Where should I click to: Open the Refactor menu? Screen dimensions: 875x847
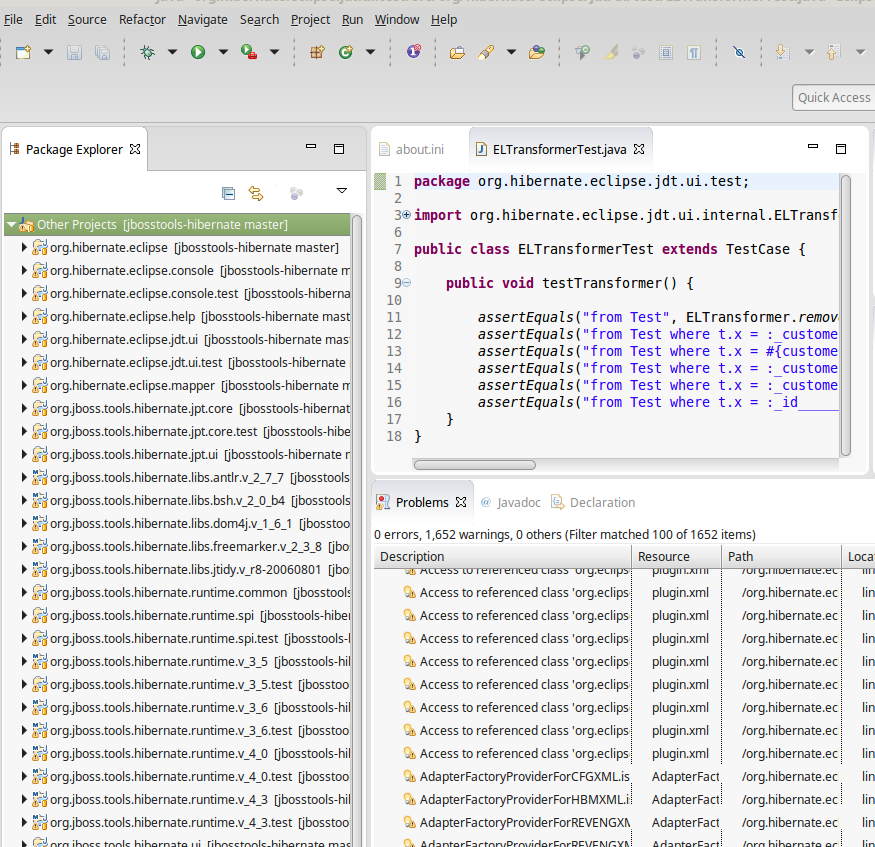coord(142,19)
